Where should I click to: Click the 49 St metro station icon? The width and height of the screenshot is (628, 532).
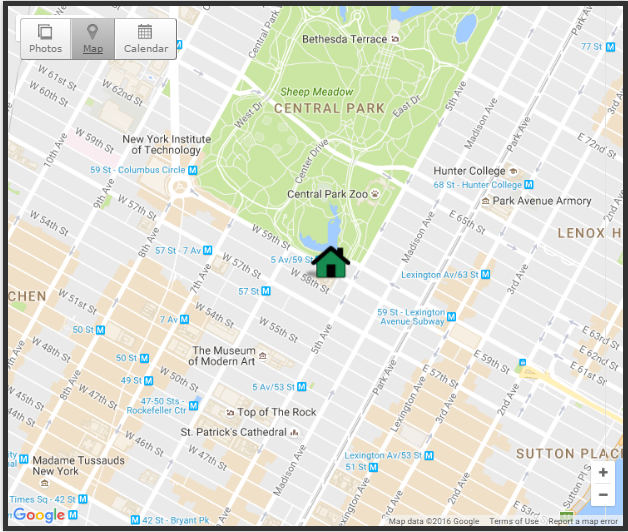pos(149,380)
